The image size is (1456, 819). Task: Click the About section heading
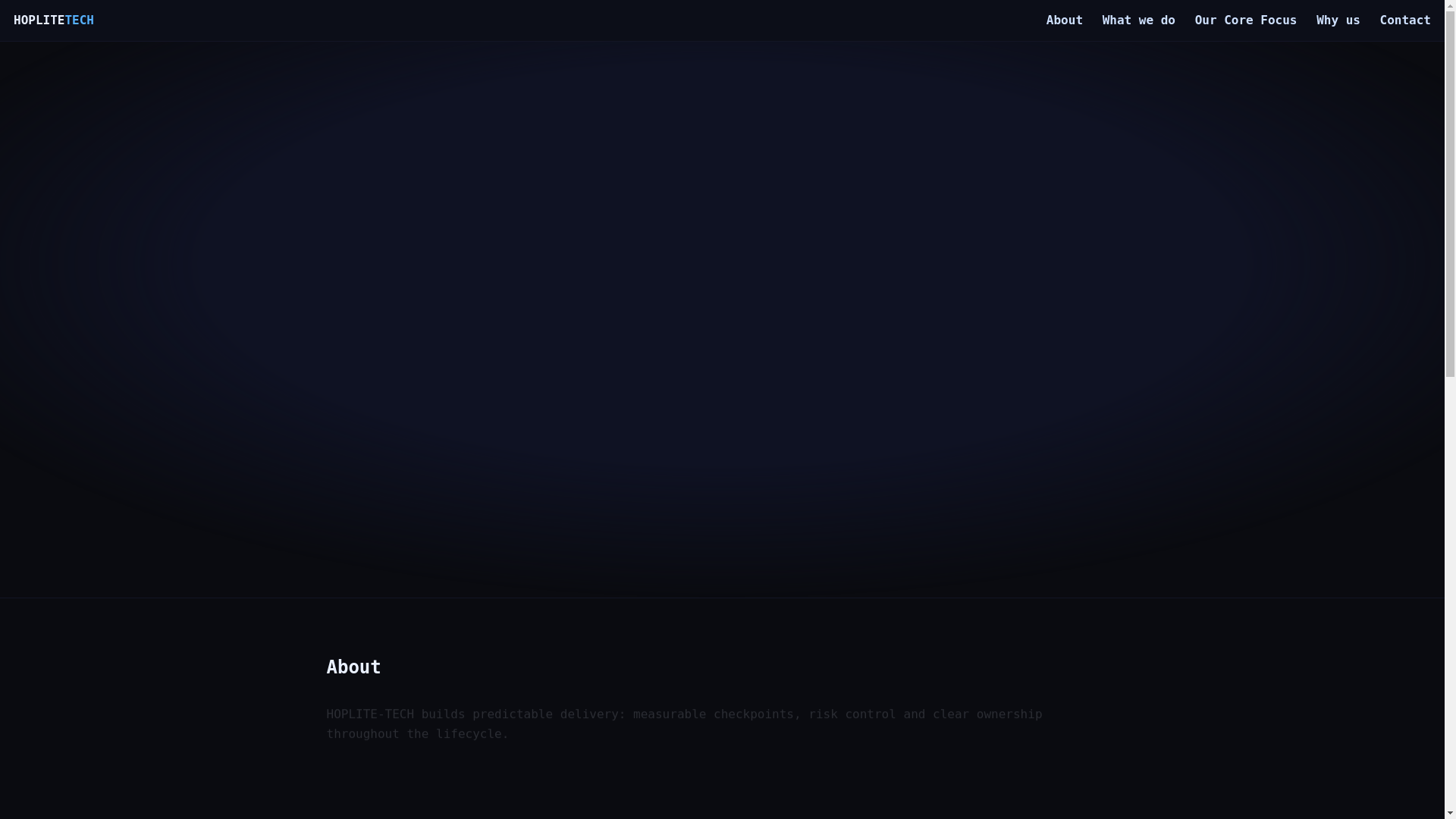pos(353,667)
